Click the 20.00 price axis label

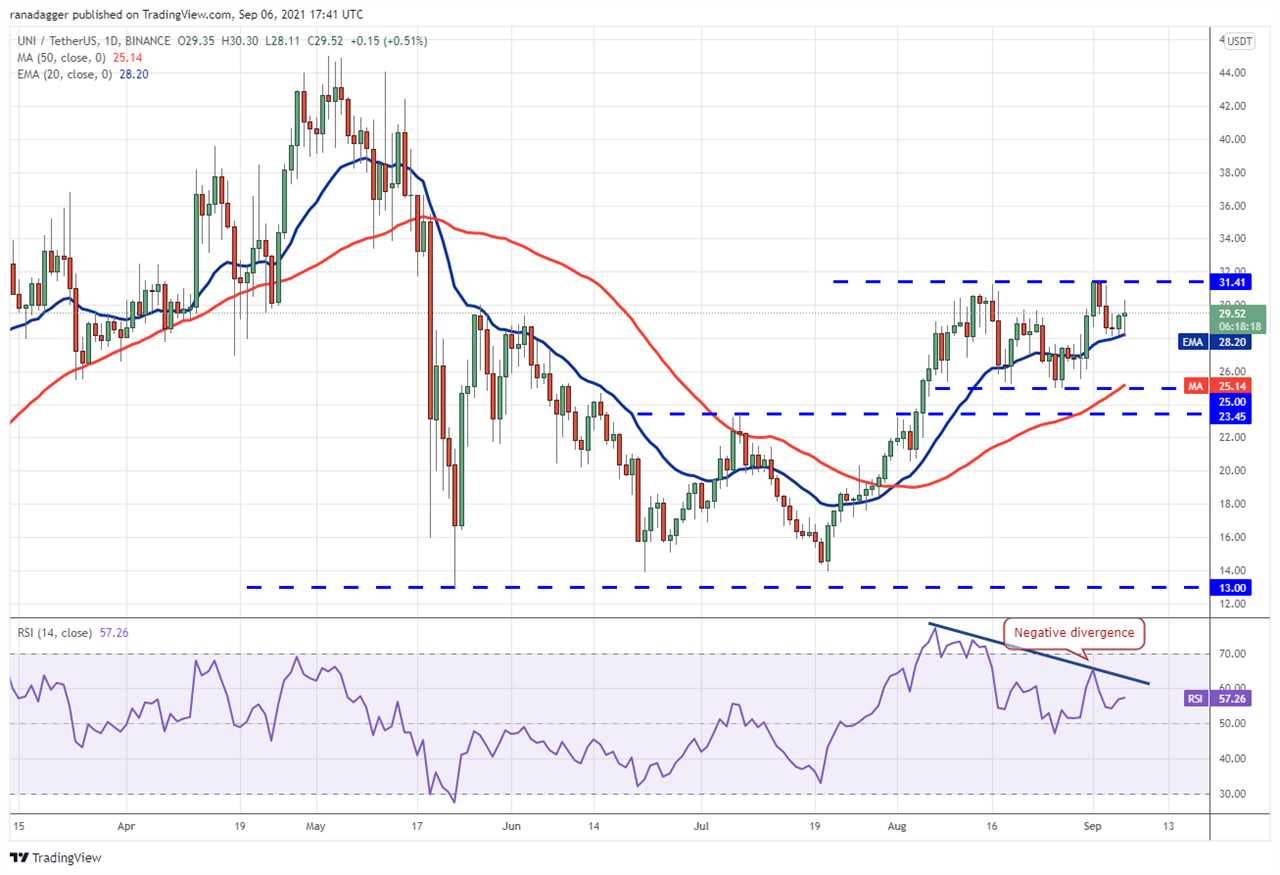pyautogui.click(x=1231, y=471)
